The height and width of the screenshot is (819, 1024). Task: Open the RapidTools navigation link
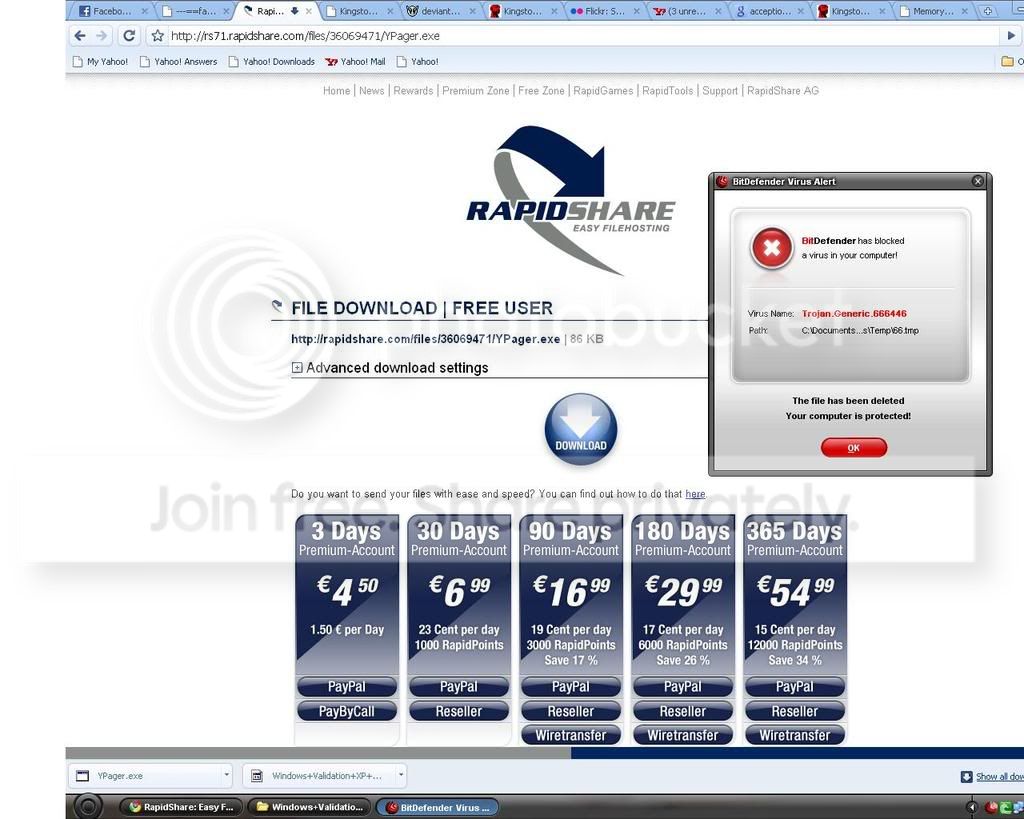[667, 91]
